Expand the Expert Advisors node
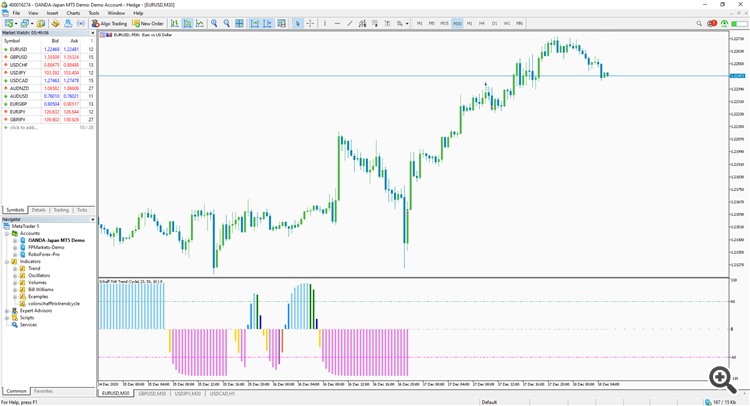 (x=7, y=311)
